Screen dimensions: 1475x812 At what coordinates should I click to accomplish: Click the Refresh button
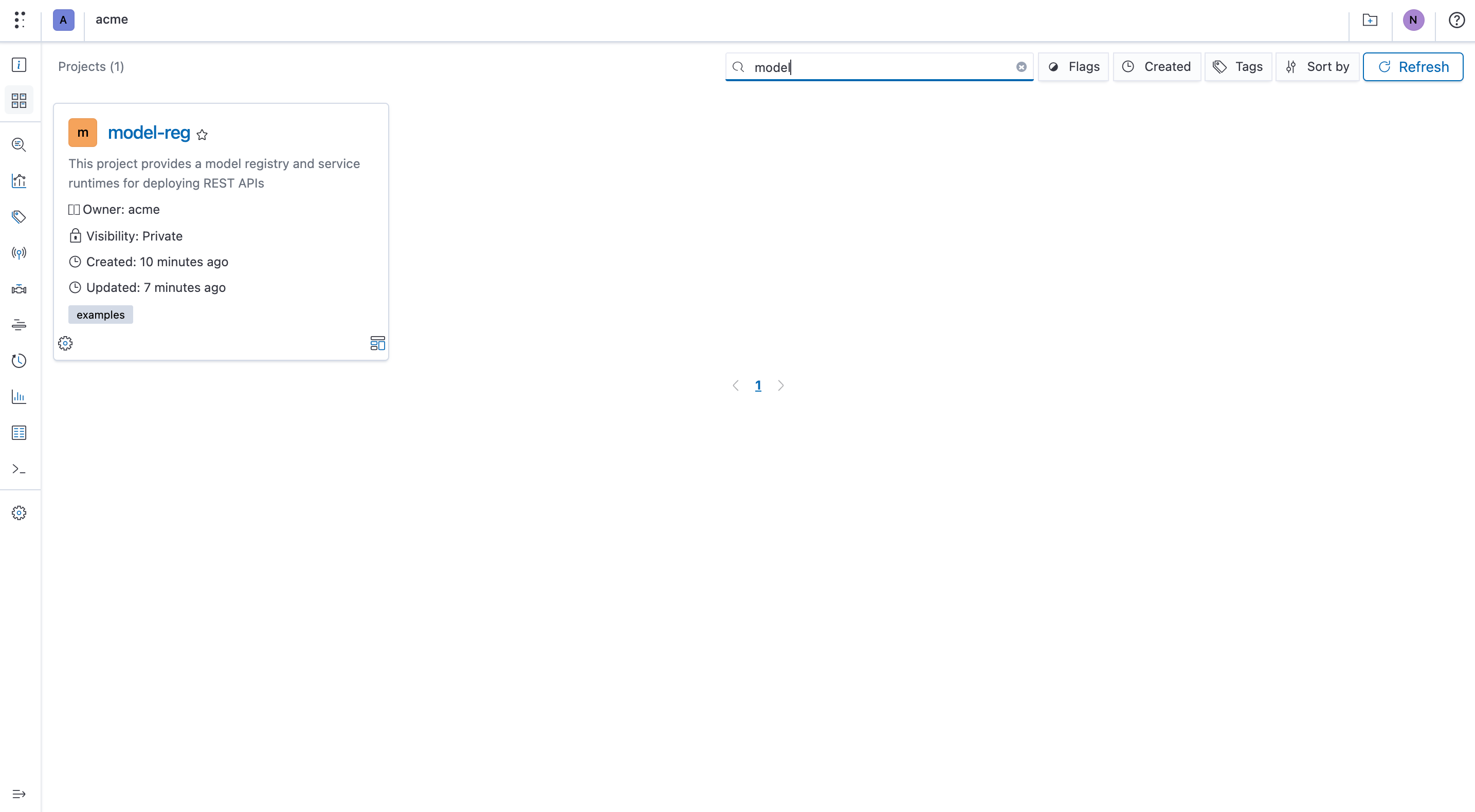pos(1413,67)
